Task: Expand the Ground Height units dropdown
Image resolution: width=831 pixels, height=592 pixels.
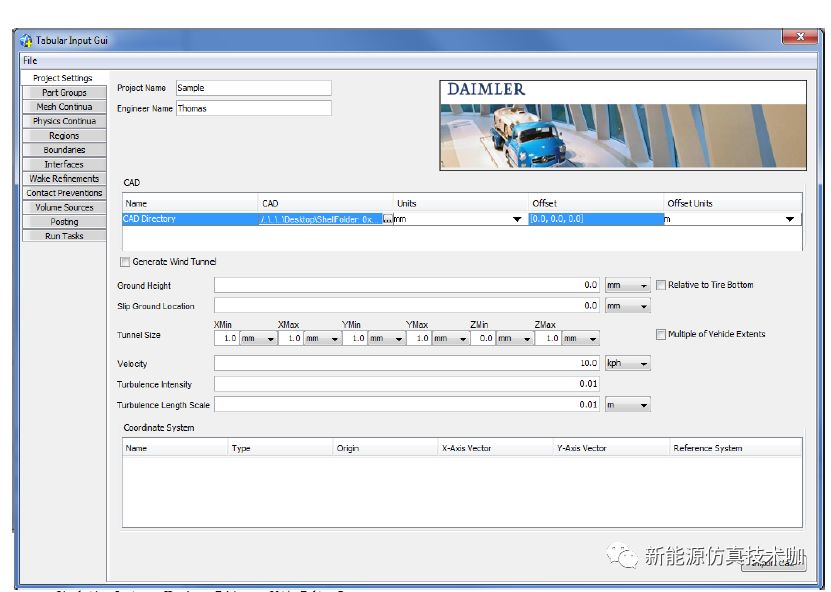Action: pyautogui.click(x=627, y=286)
